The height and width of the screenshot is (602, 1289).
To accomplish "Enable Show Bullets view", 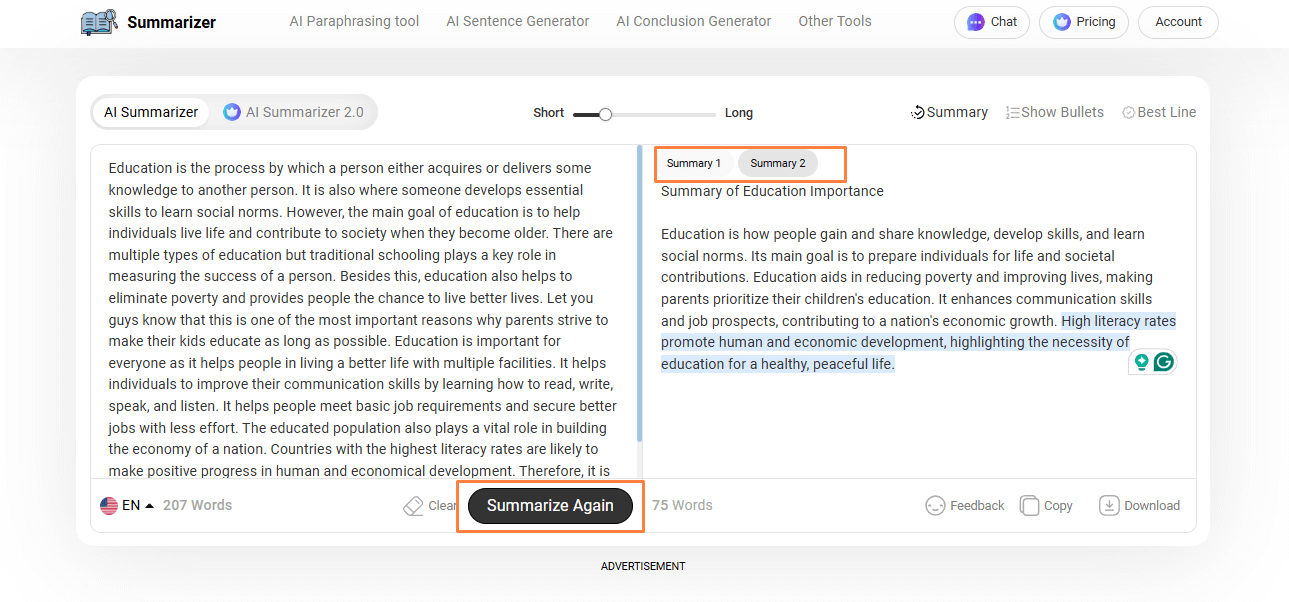I will (x=1054, y=112).
